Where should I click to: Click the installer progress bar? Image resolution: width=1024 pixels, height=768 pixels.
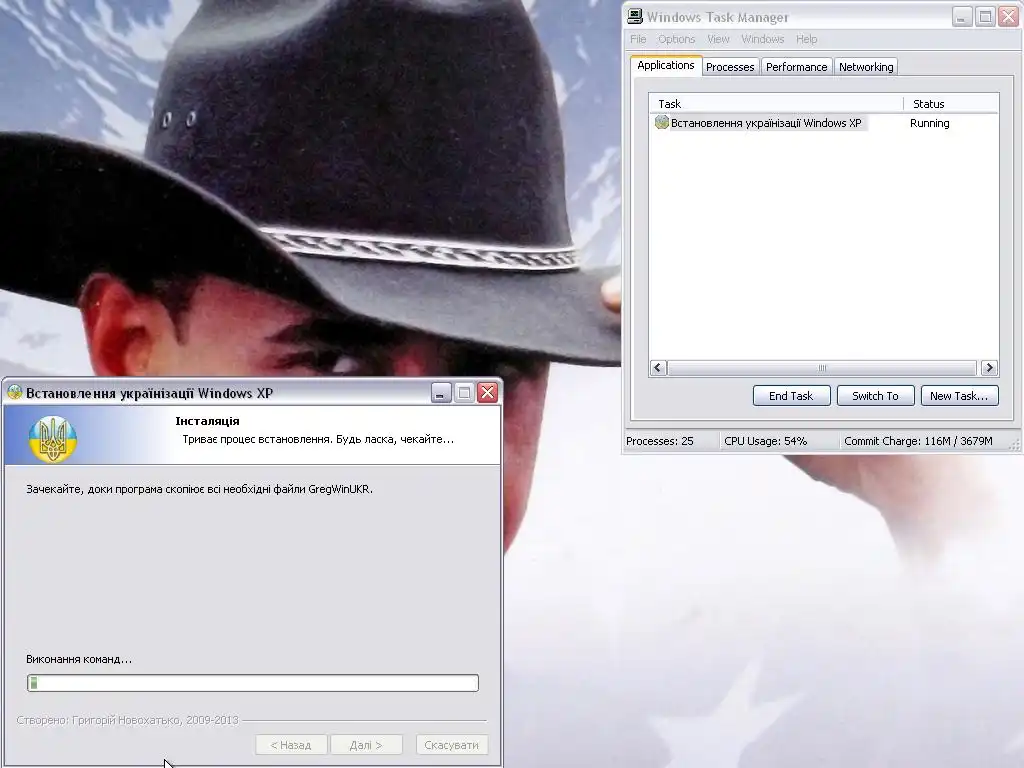point(253,683)
